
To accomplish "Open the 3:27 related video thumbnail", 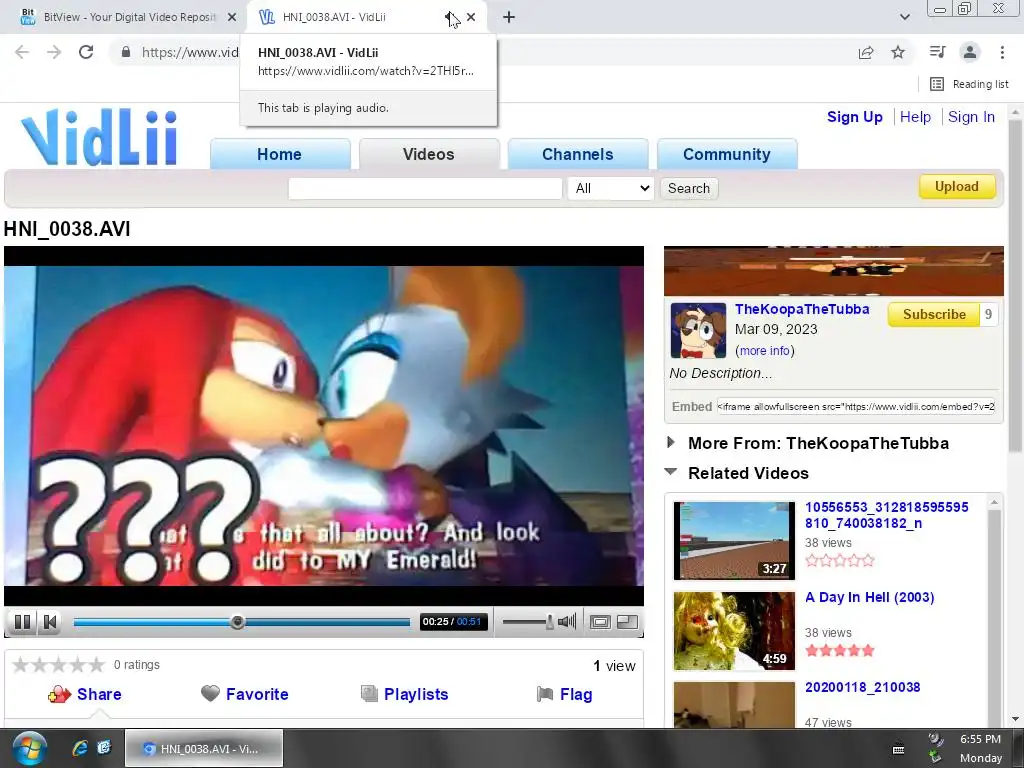I will pos(734,540).
